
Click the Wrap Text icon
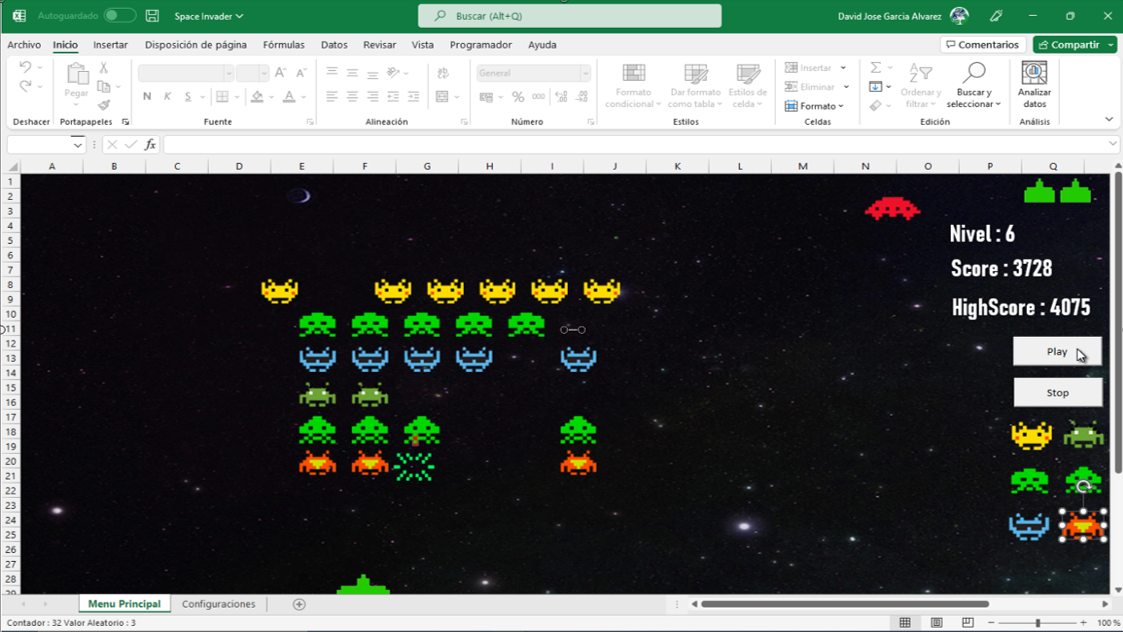coord(443,72)
